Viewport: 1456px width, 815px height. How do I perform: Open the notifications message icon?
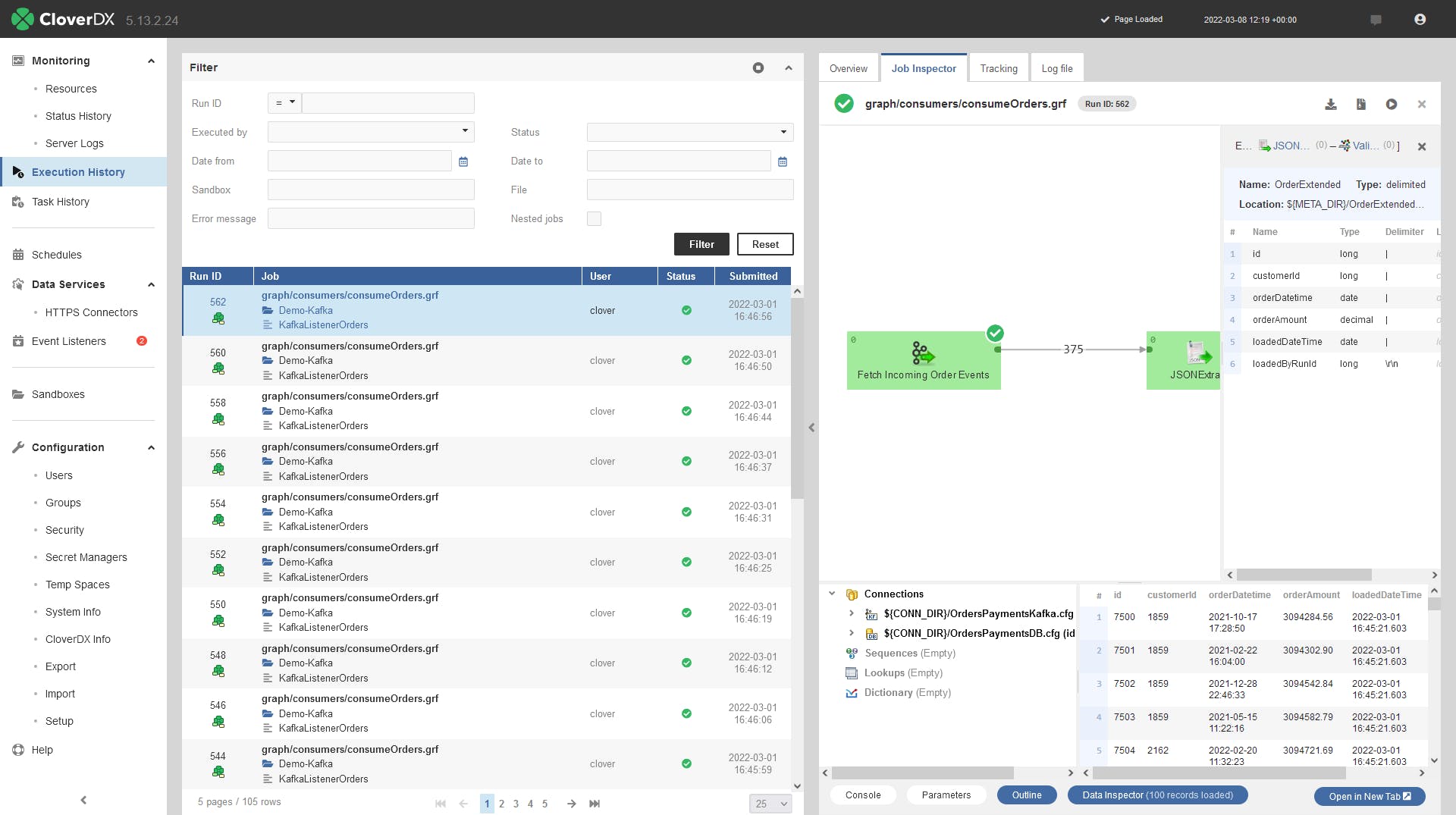[1376, 20]
